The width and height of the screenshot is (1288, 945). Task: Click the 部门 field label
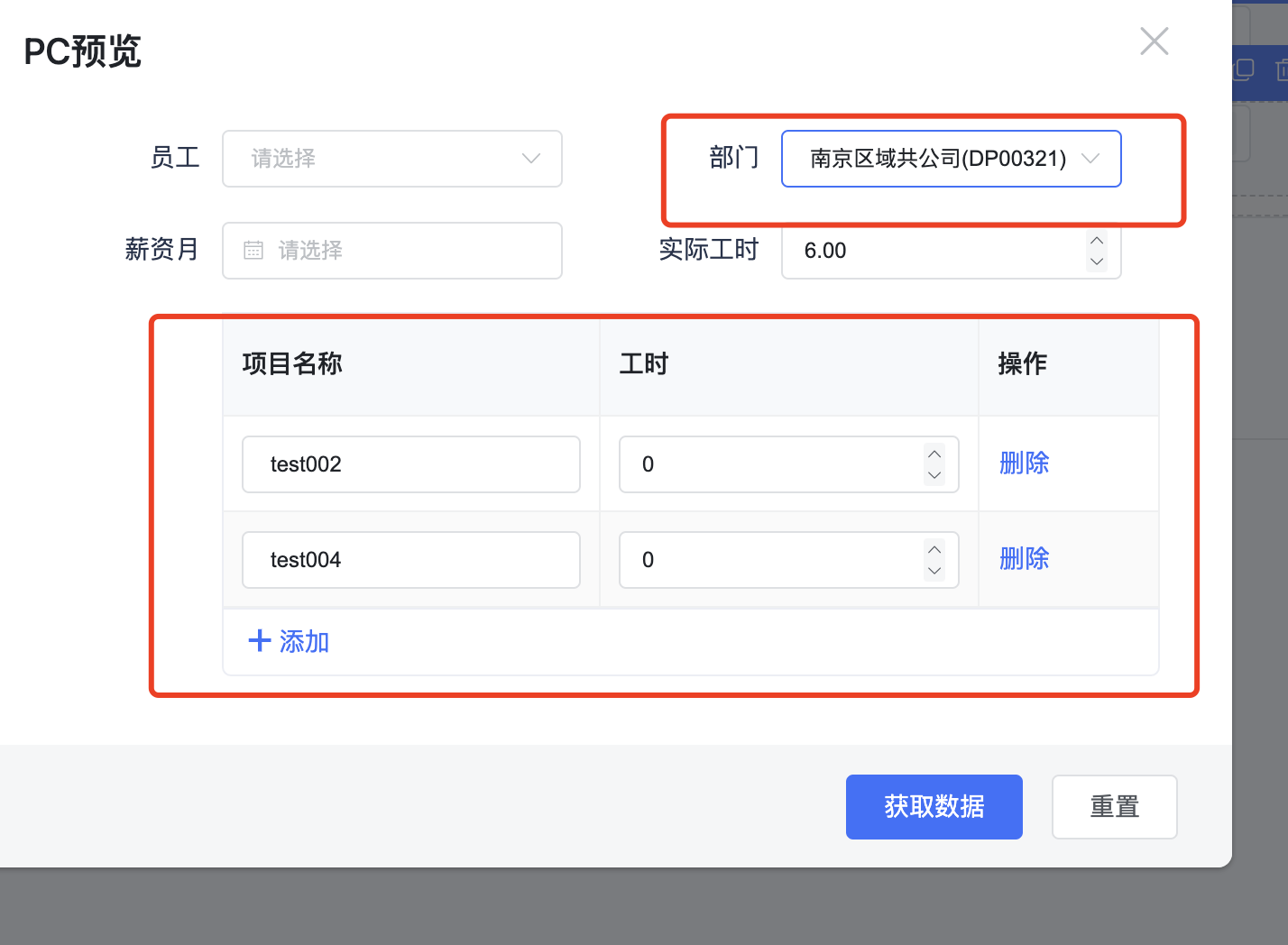pos(734,158)
